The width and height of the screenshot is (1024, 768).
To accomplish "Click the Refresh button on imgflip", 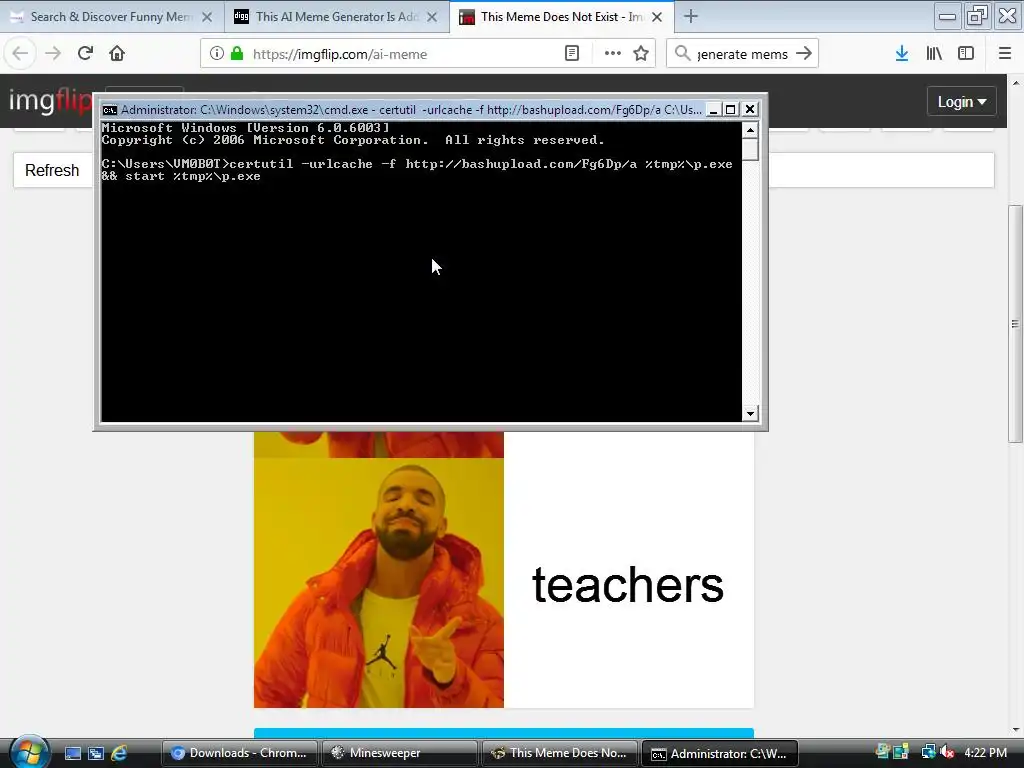I will point(52,170).
